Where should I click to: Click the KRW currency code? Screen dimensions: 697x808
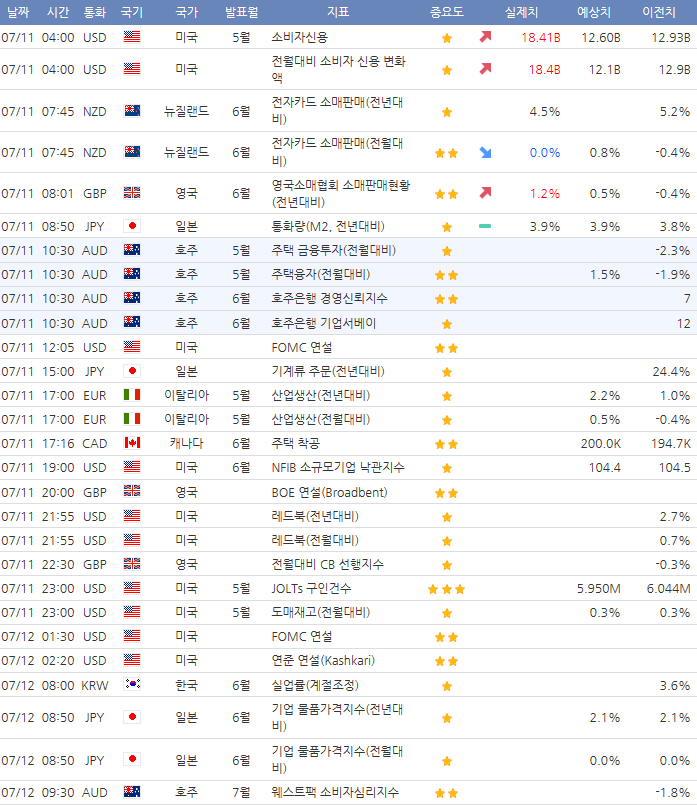pyautogui.click(x=95, y=686)
